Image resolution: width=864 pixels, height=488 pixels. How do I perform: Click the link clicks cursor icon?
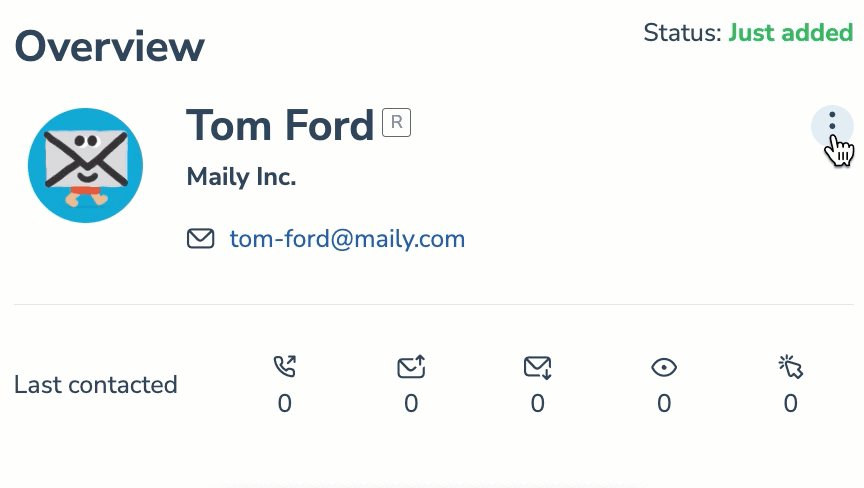click(x=791, y=367)
